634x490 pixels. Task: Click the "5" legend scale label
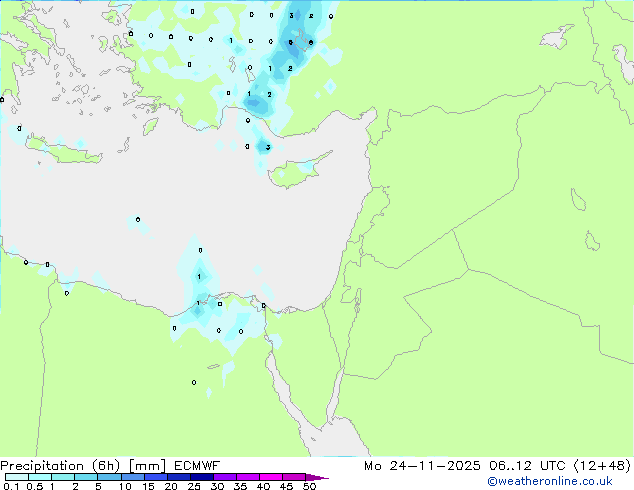click(x=98, y=486)
